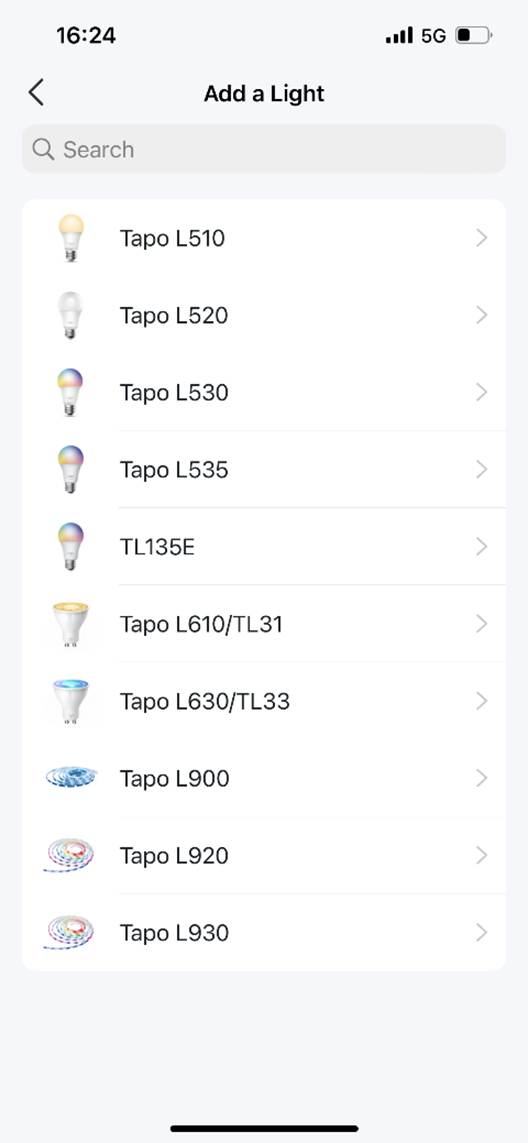Viewport: 528px width, 1143px height.
Task: Select the Tapo L510 warm bulb icon
Action: [71, 238]
